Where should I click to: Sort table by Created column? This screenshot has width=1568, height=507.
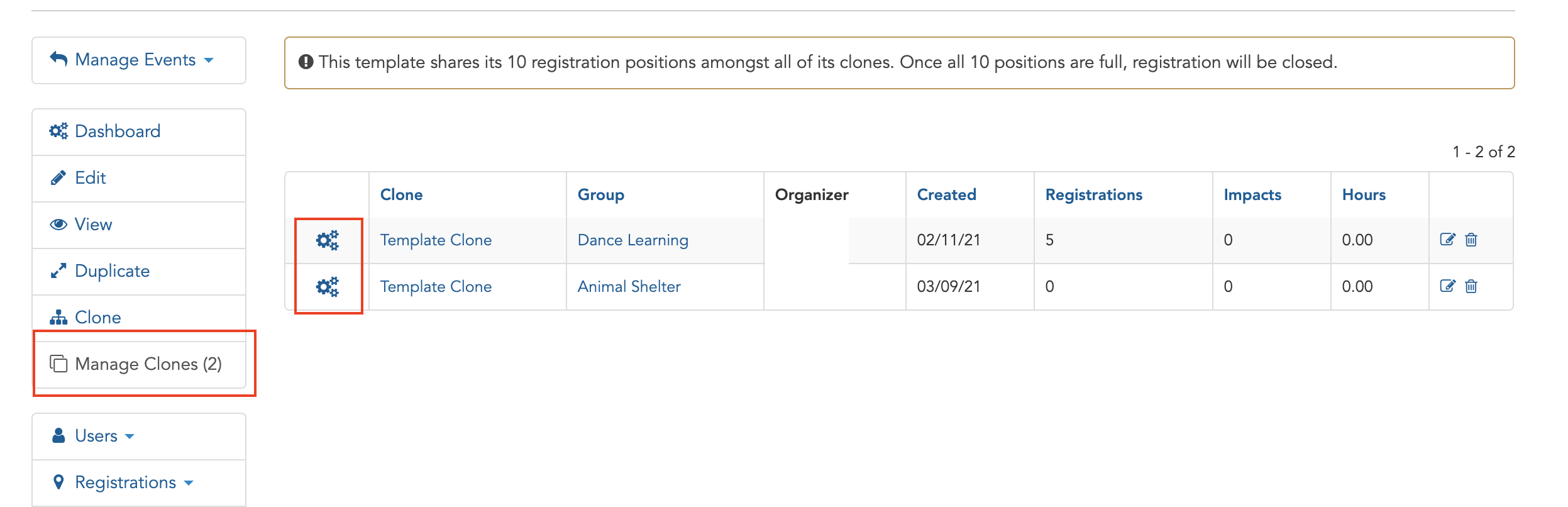(946, 195)
